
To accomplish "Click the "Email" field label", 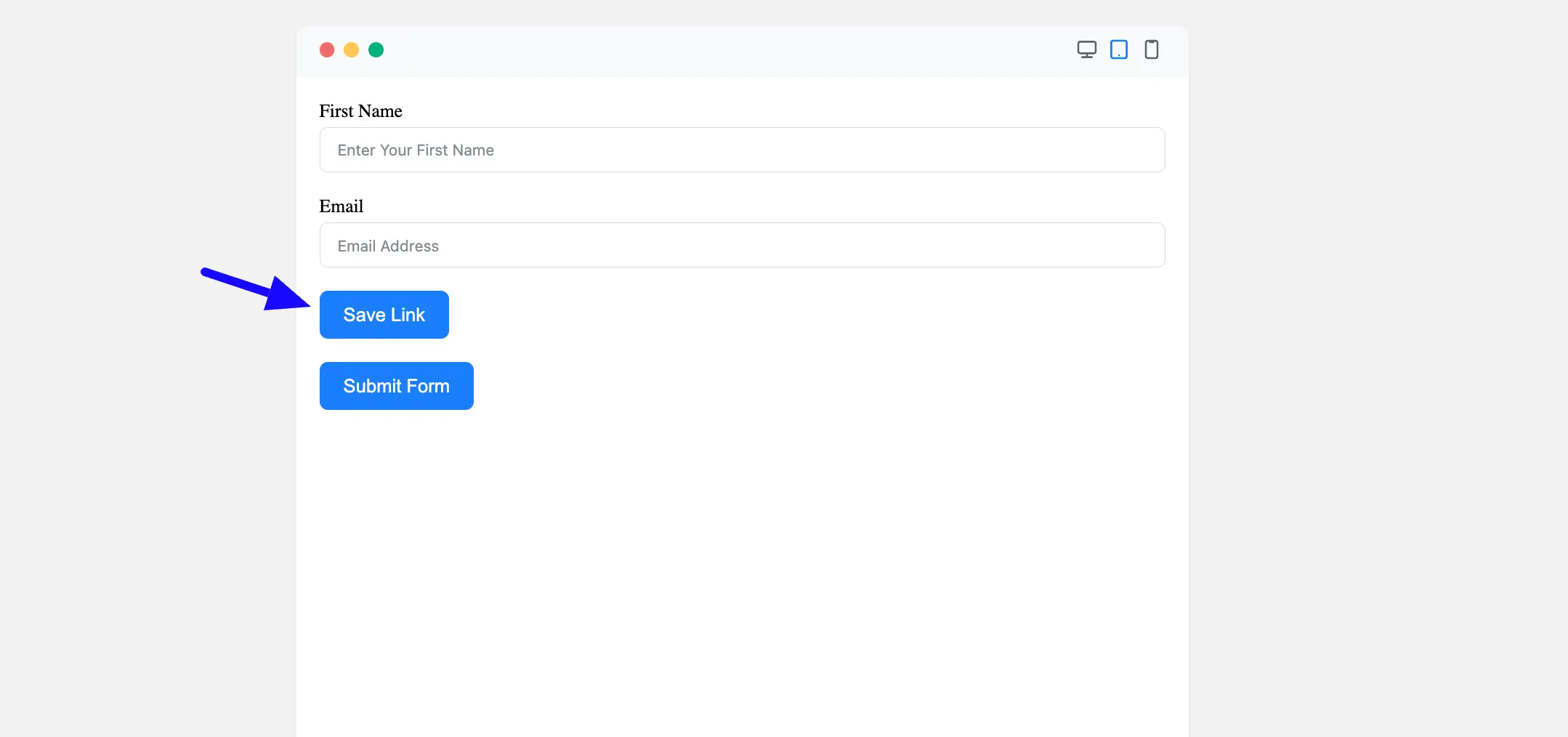I will point(341,206).
